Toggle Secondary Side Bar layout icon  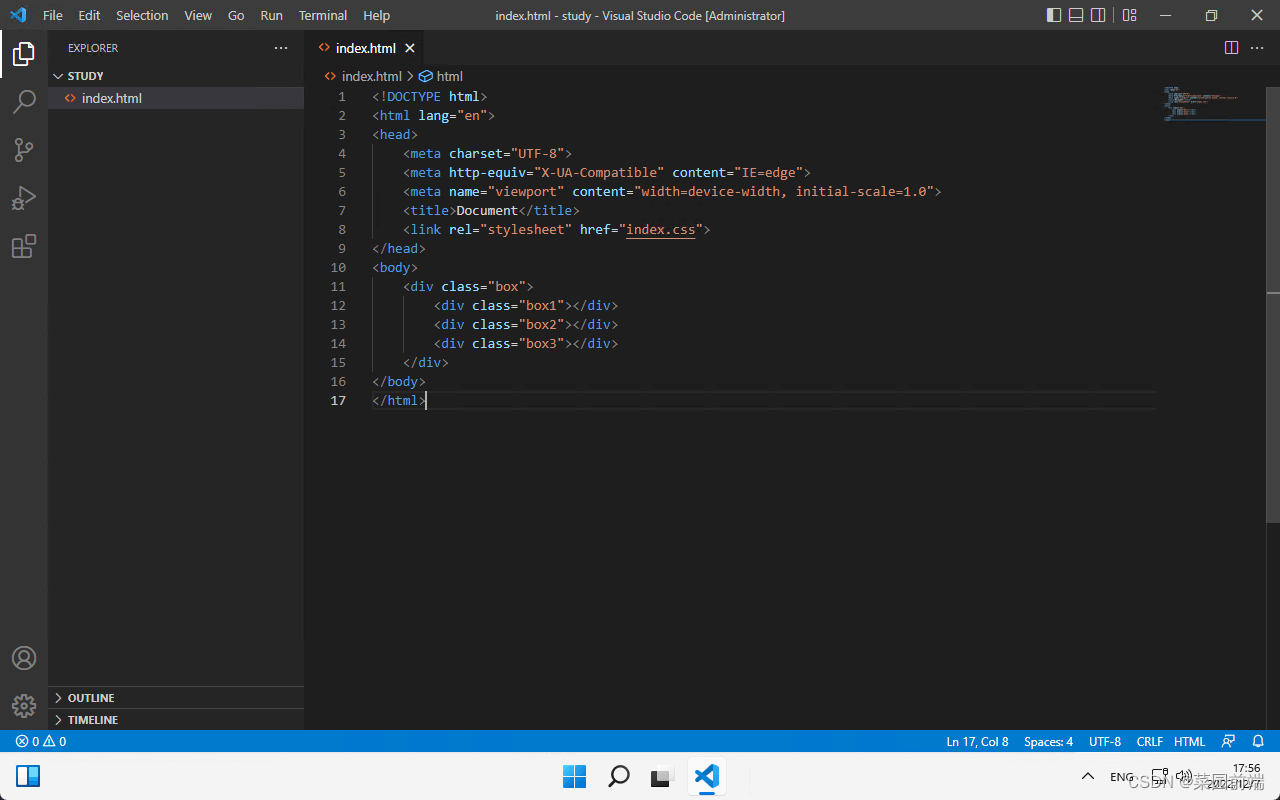coord(1098,15)
